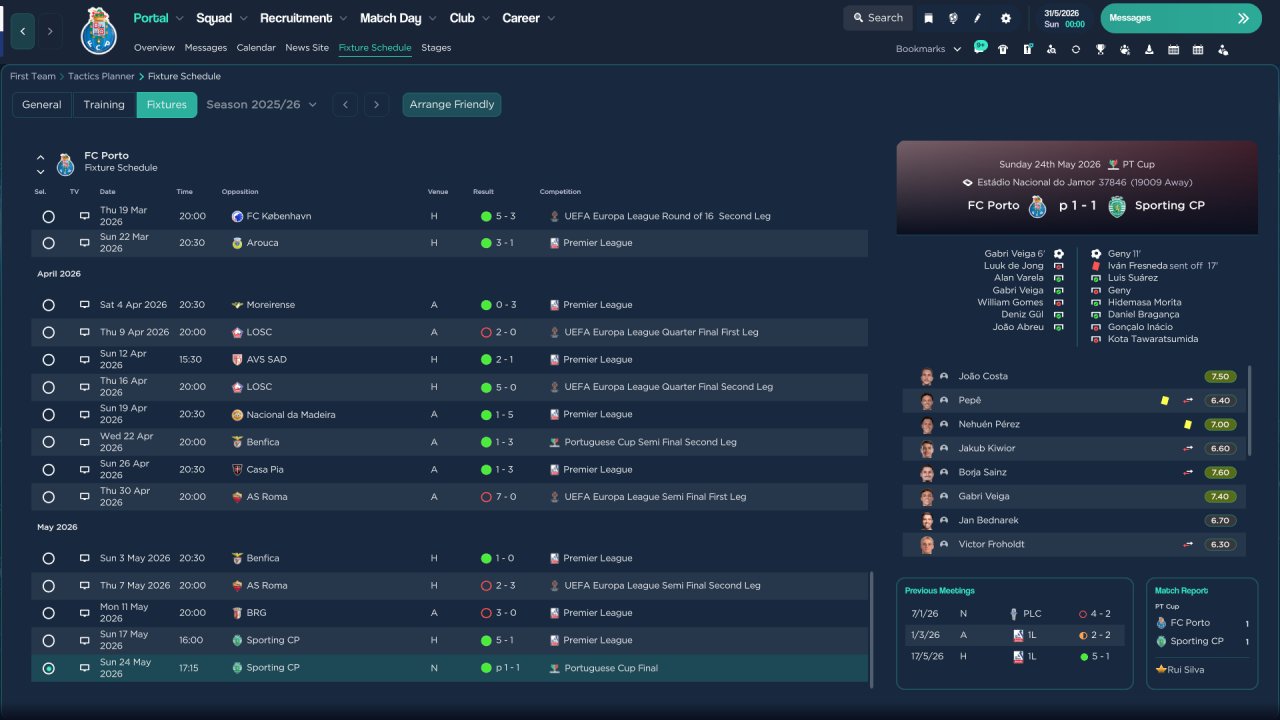Click the date 31/5/2026 display
The height and width of the screenshot is (720, 1280).
tap(1062, 13)
